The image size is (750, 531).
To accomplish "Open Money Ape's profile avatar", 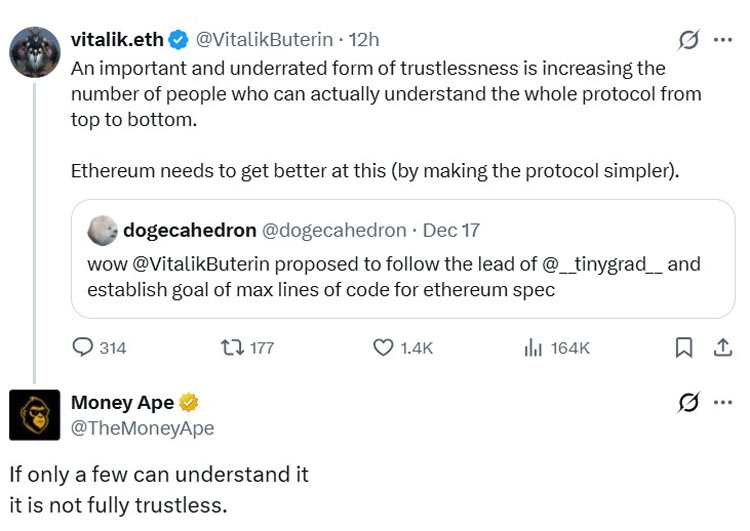I will pos(35,415).
